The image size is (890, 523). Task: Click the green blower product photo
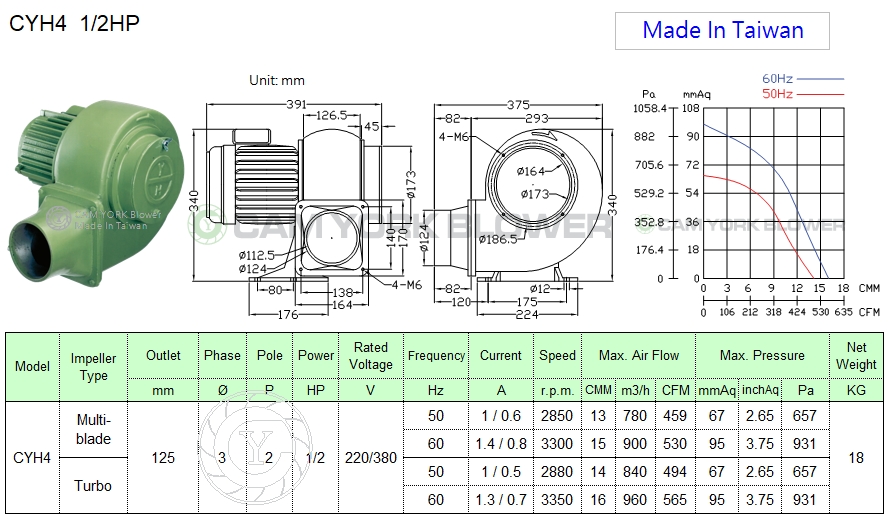(95, 193)
